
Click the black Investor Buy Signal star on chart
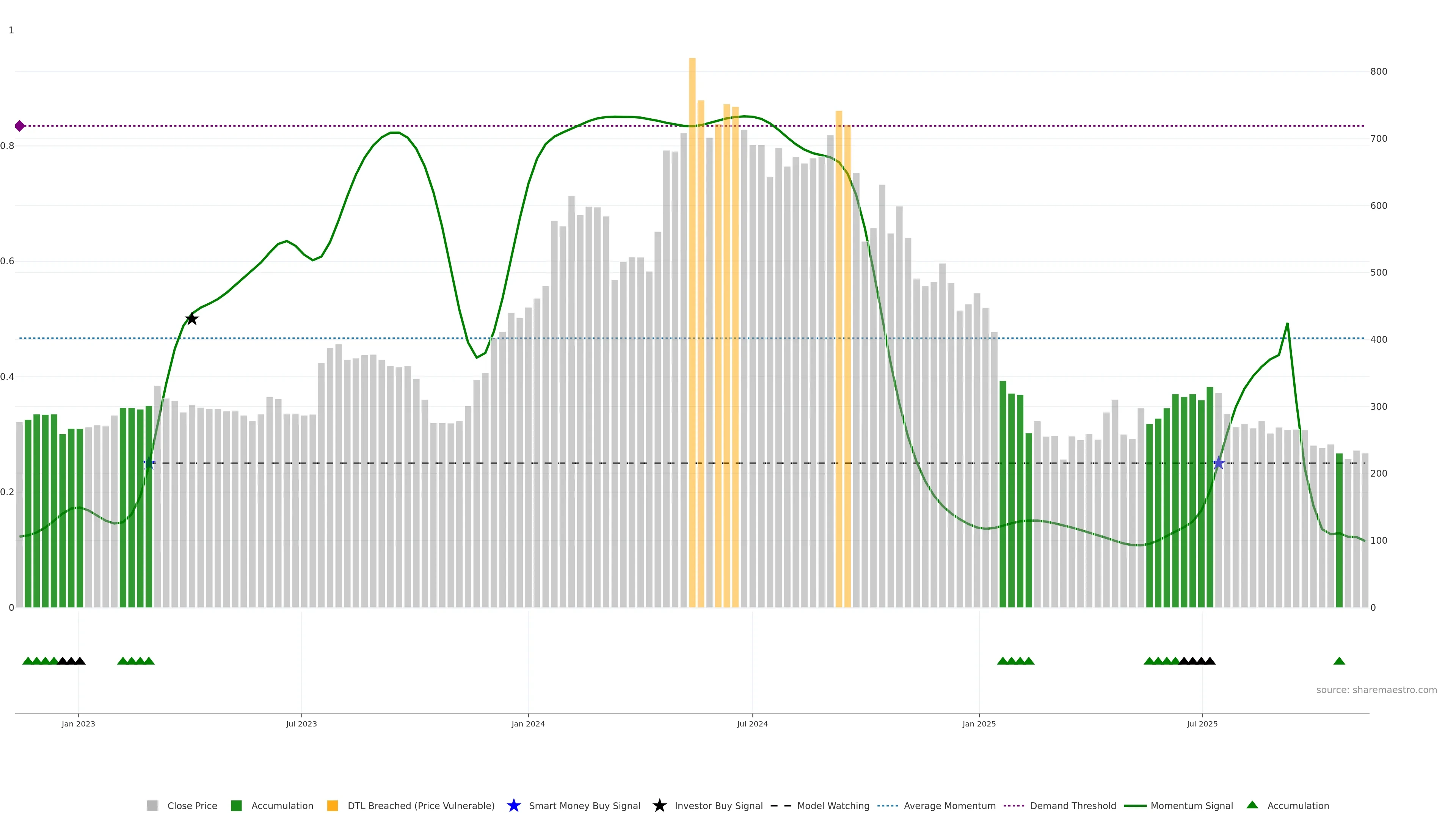191,319
